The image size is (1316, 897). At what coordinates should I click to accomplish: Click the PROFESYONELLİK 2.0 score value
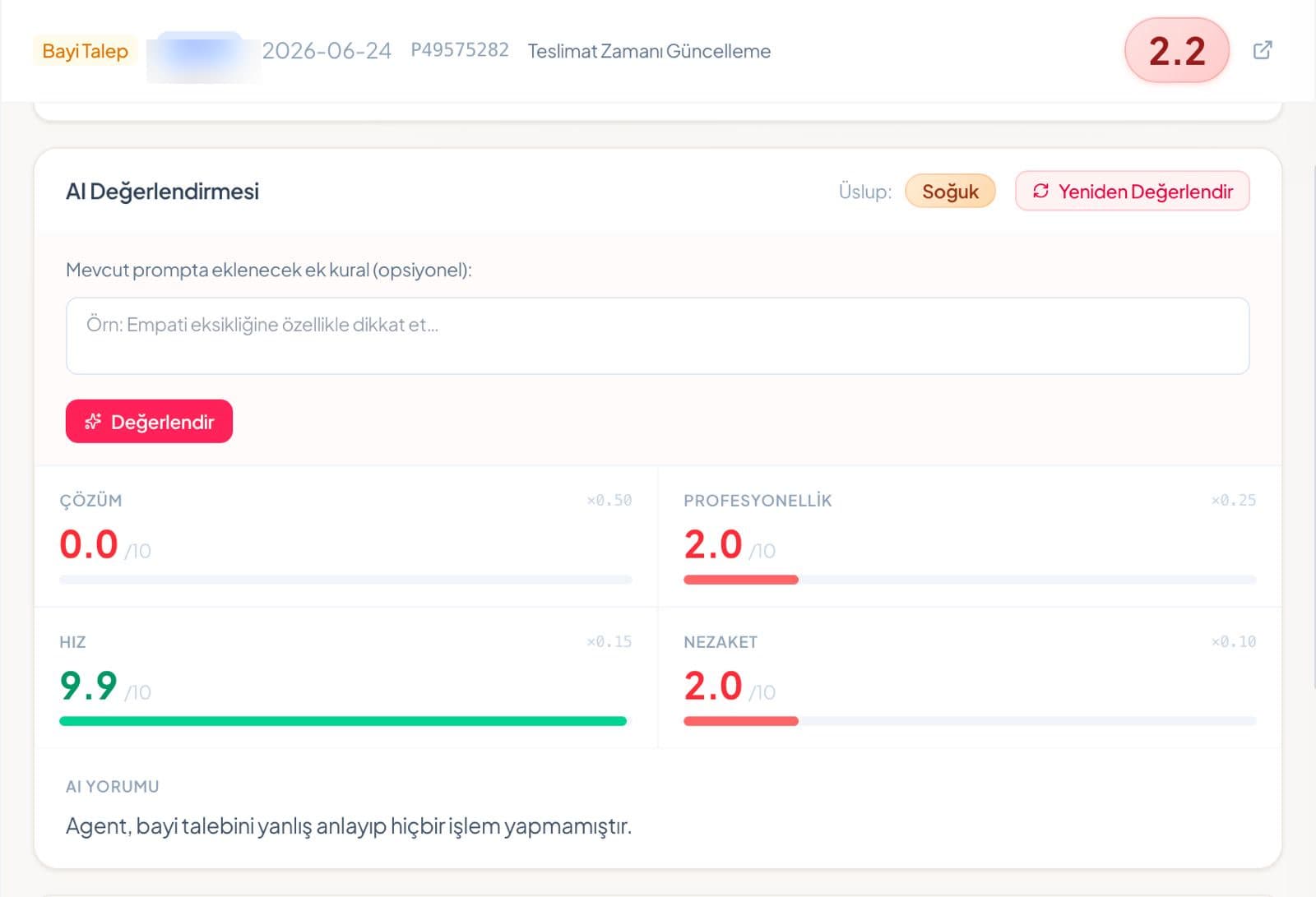713,544
